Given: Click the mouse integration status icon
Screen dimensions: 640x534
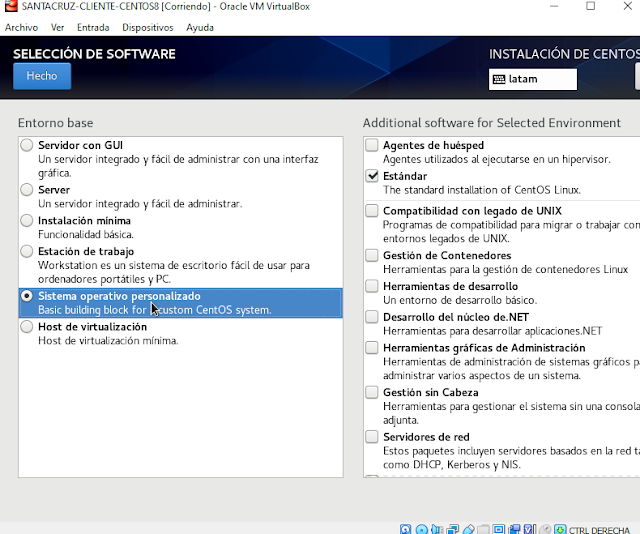Looking at the screenshot, I should pos(545,530).
